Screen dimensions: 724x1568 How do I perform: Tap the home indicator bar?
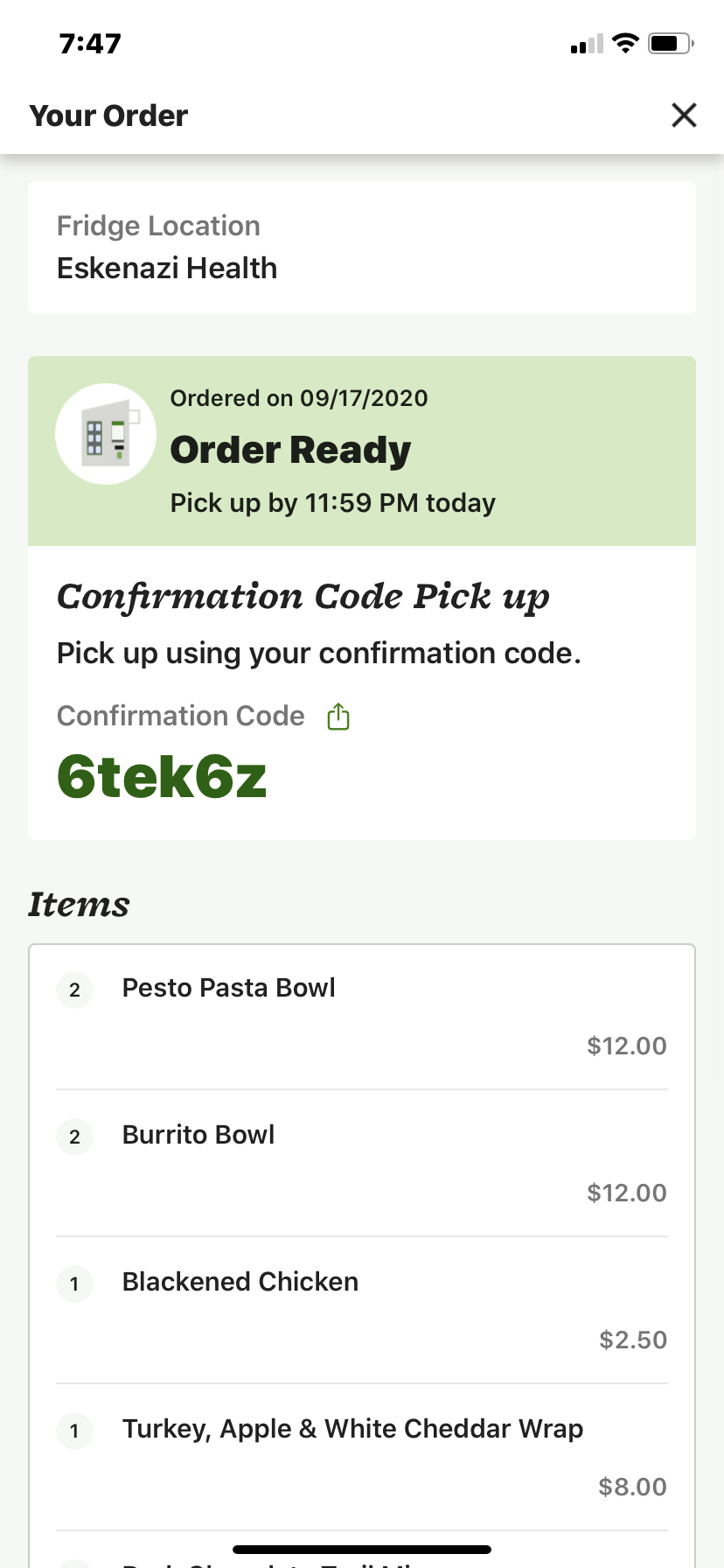coord(362,1550)
